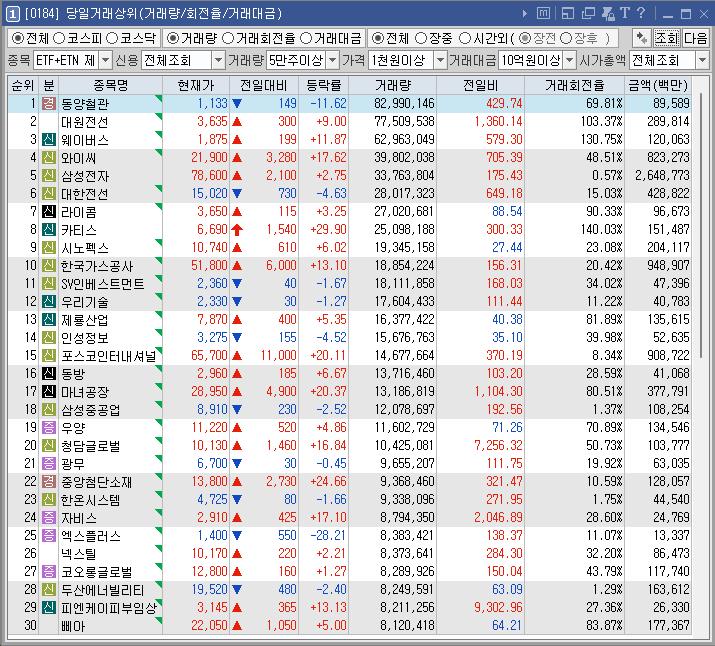Select the 전체 market radio button
715x646 pixels.
(x=17, y=38)
